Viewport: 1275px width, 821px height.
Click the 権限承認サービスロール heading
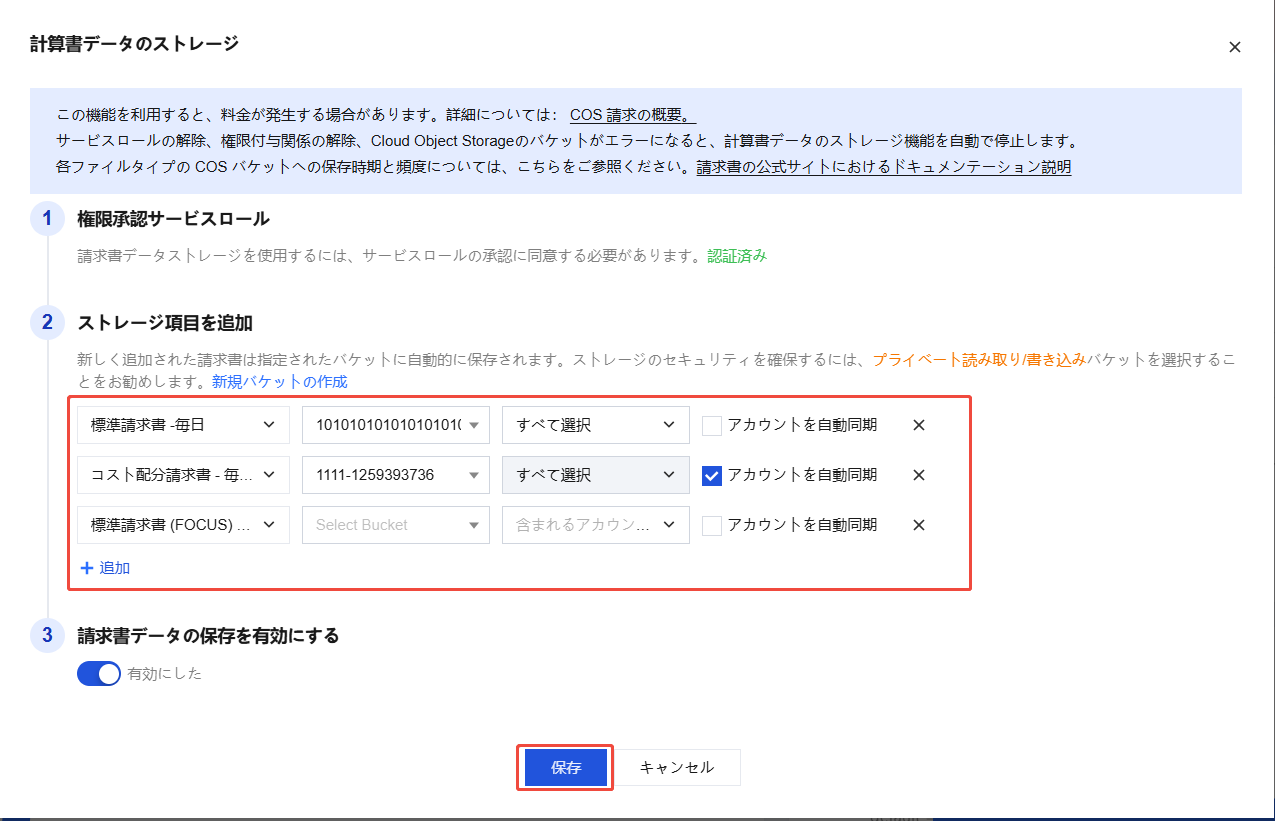(174, 219)
